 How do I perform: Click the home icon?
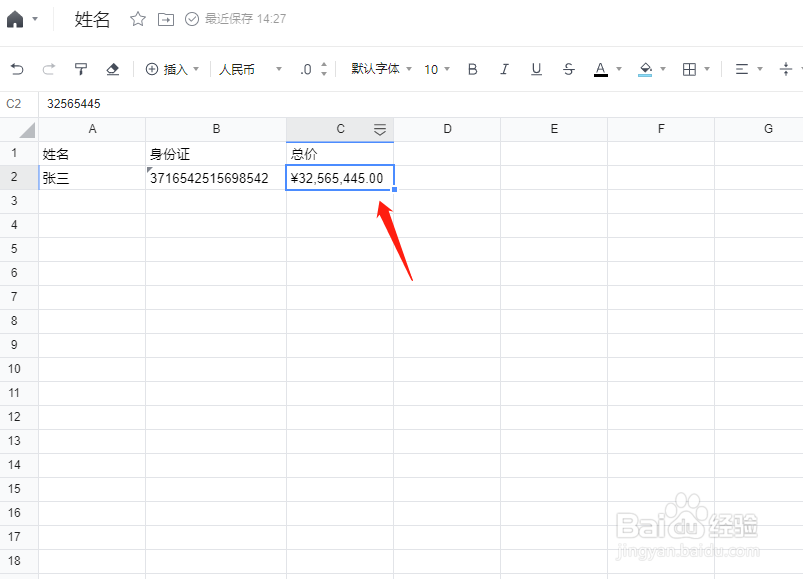click(x=15, y=19)
